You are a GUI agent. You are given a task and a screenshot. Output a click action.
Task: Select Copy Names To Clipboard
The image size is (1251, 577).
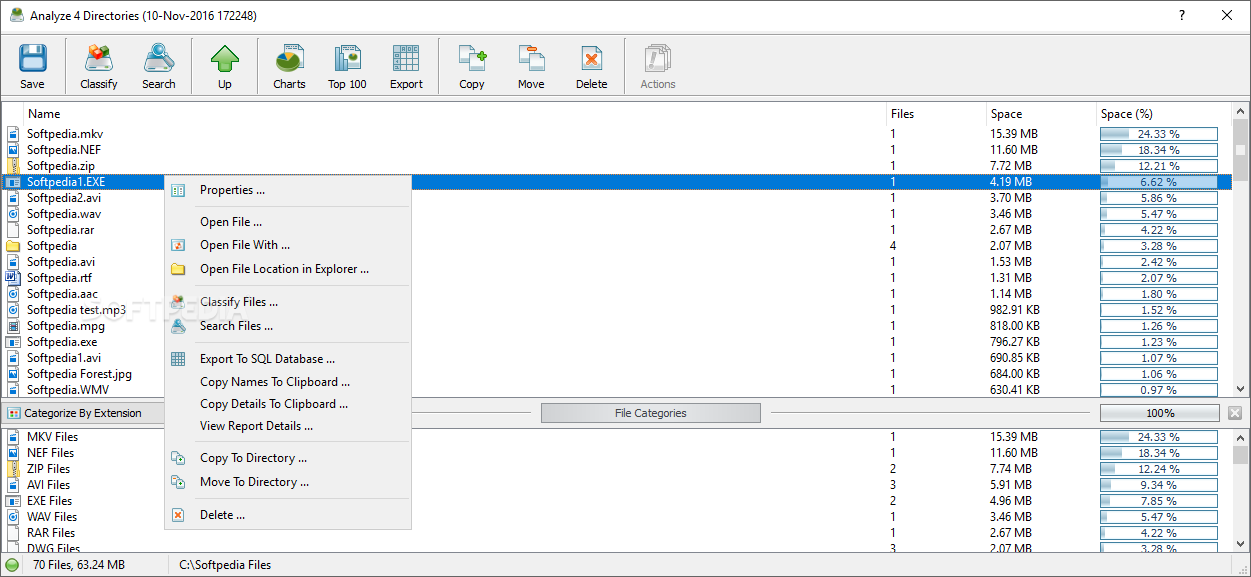tap(288, 382)
